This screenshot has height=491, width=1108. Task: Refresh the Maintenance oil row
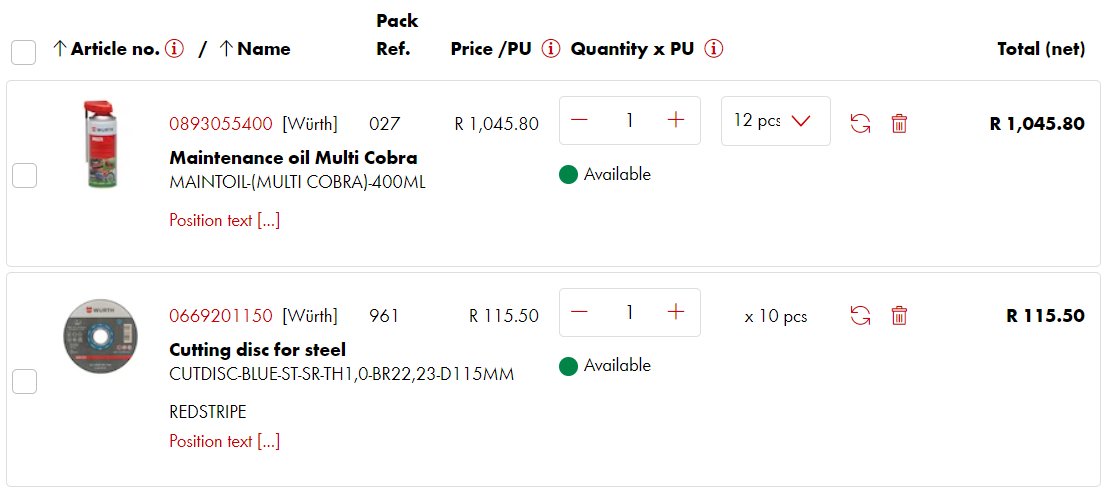[860, 123]
